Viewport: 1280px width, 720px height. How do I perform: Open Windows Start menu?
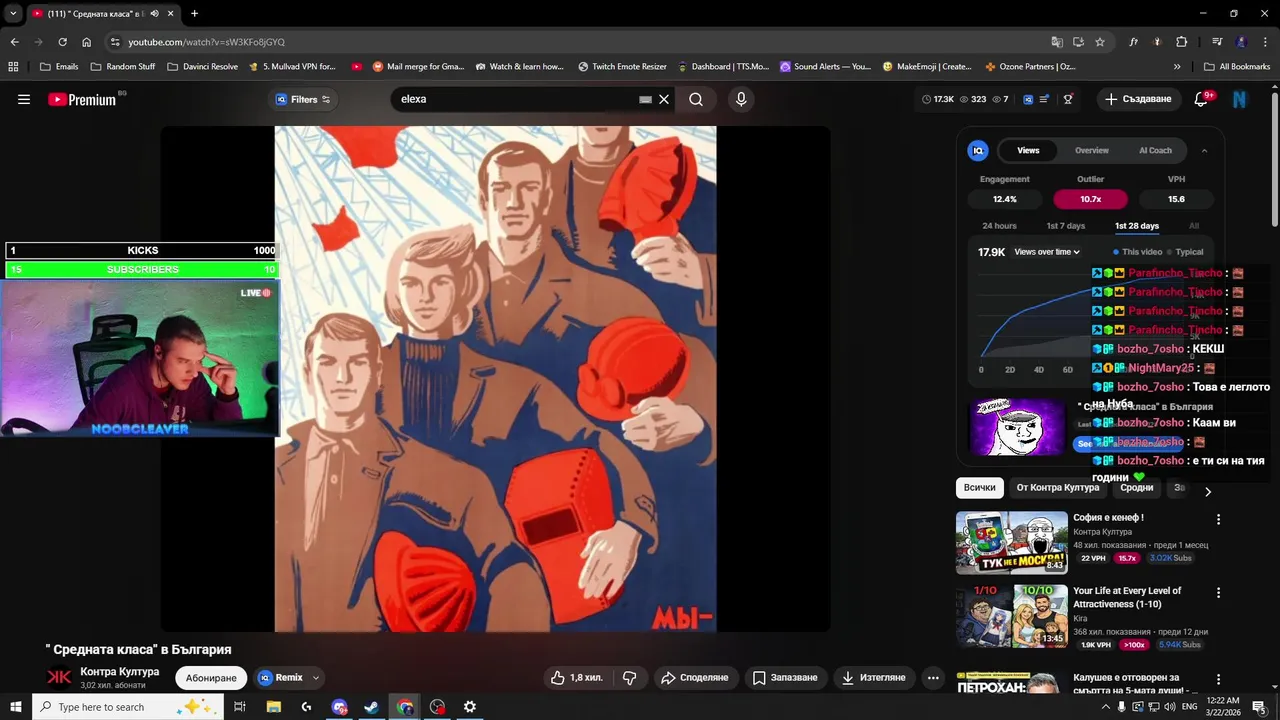16,707
